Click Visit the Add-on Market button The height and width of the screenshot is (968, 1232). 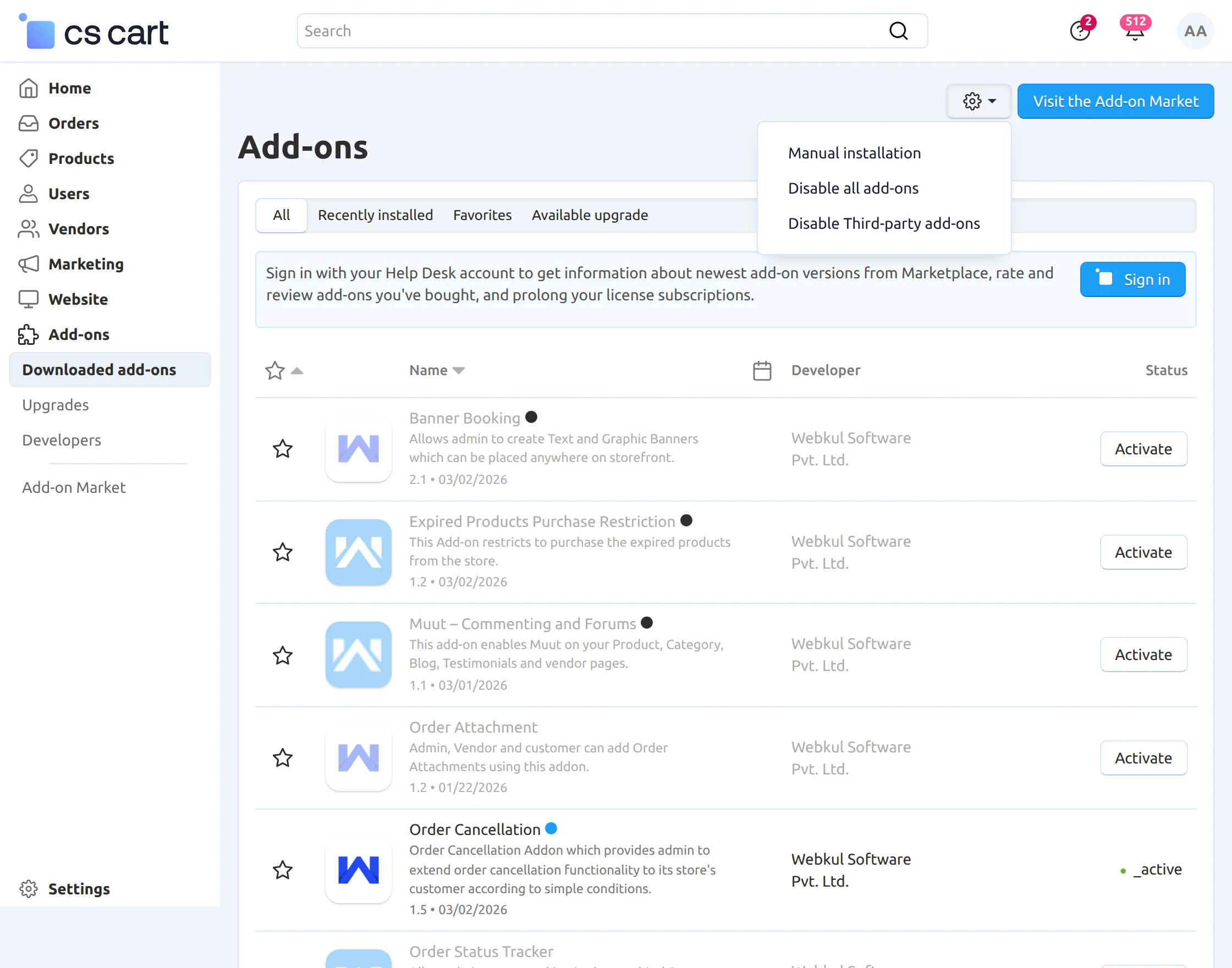[1115, 101]
